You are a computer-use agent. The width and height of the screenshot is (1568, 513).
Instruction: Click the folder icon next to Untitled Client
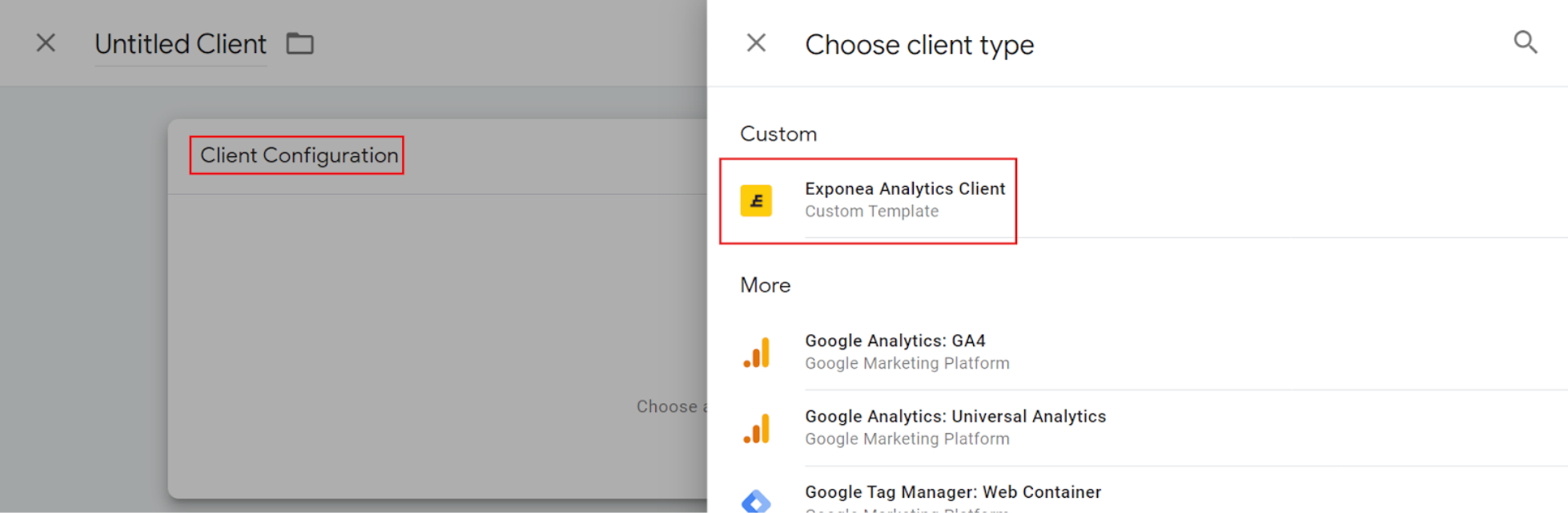click(300, 43)
